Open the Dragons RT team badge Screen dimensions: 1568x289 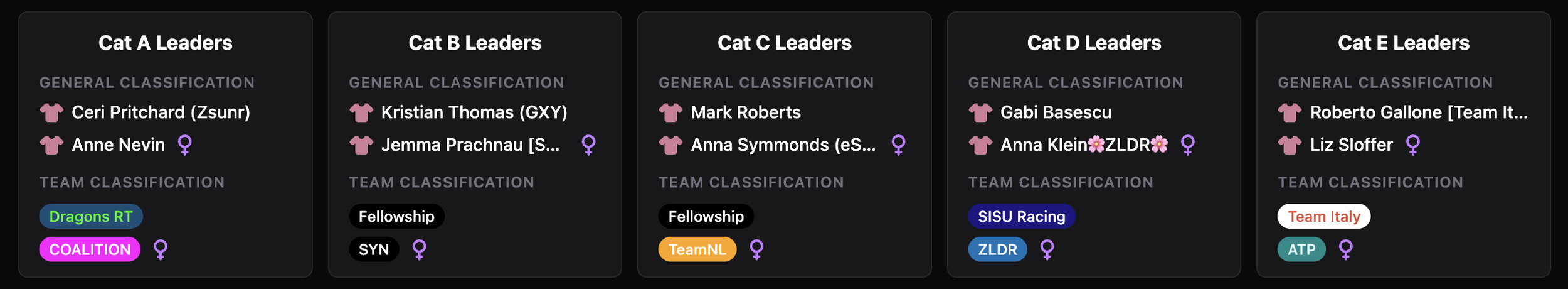click(x=91, y=217)
